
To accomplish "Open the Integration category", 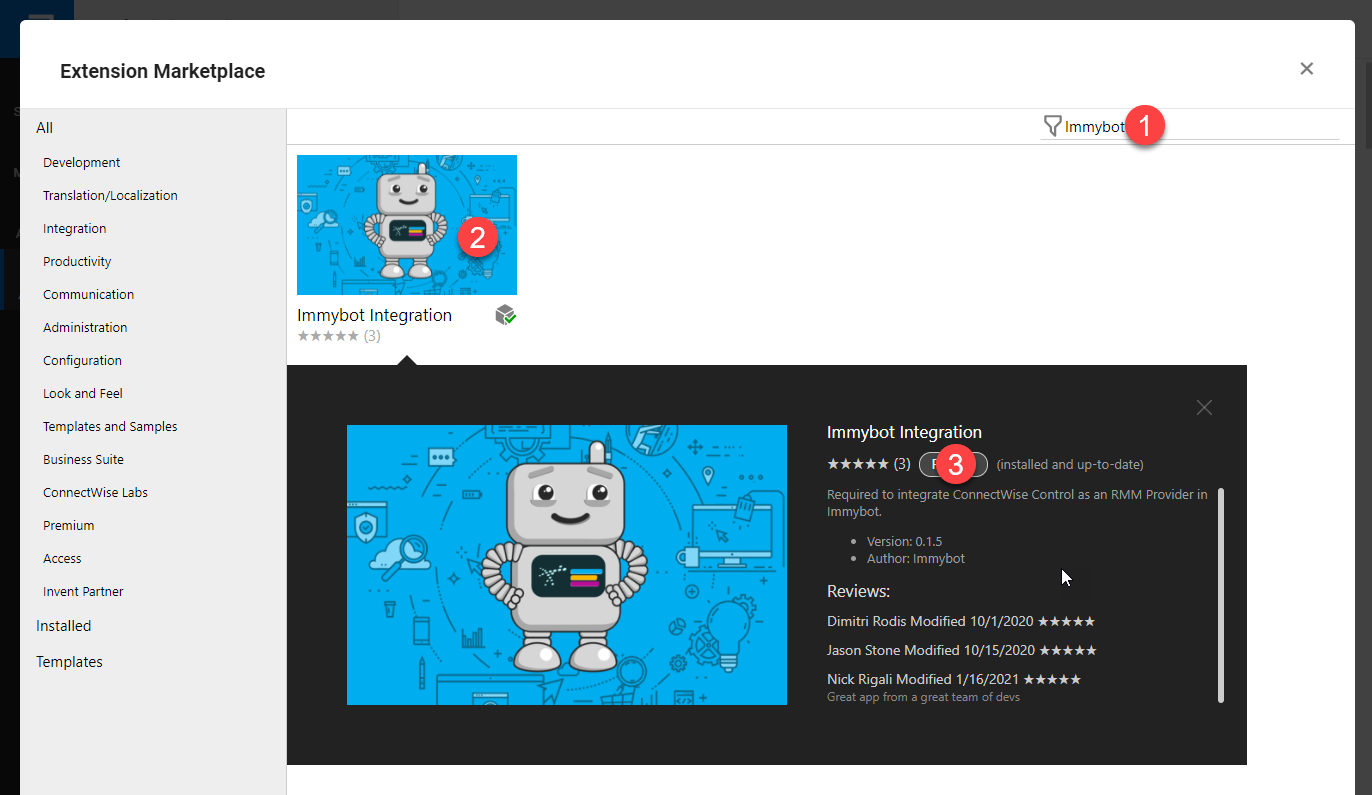I will [x=74, y=229].
